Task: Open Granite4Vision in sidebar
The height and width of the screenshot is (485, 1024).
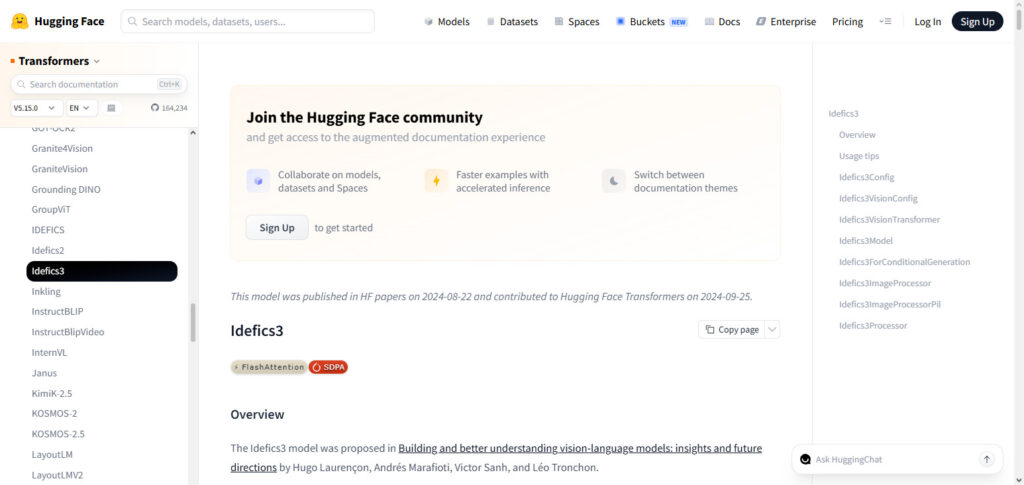Action: click(62, 148)
